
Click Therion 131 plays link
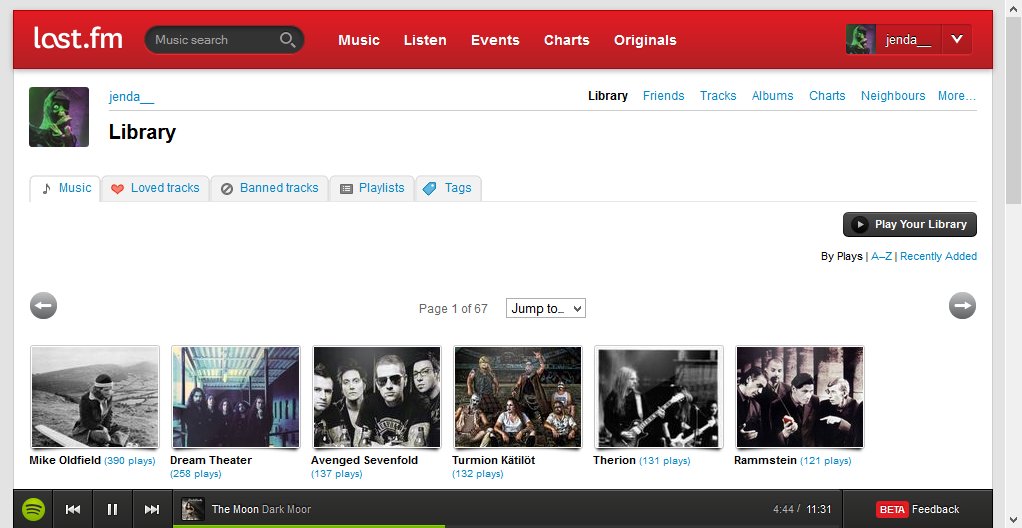point(664,461)
